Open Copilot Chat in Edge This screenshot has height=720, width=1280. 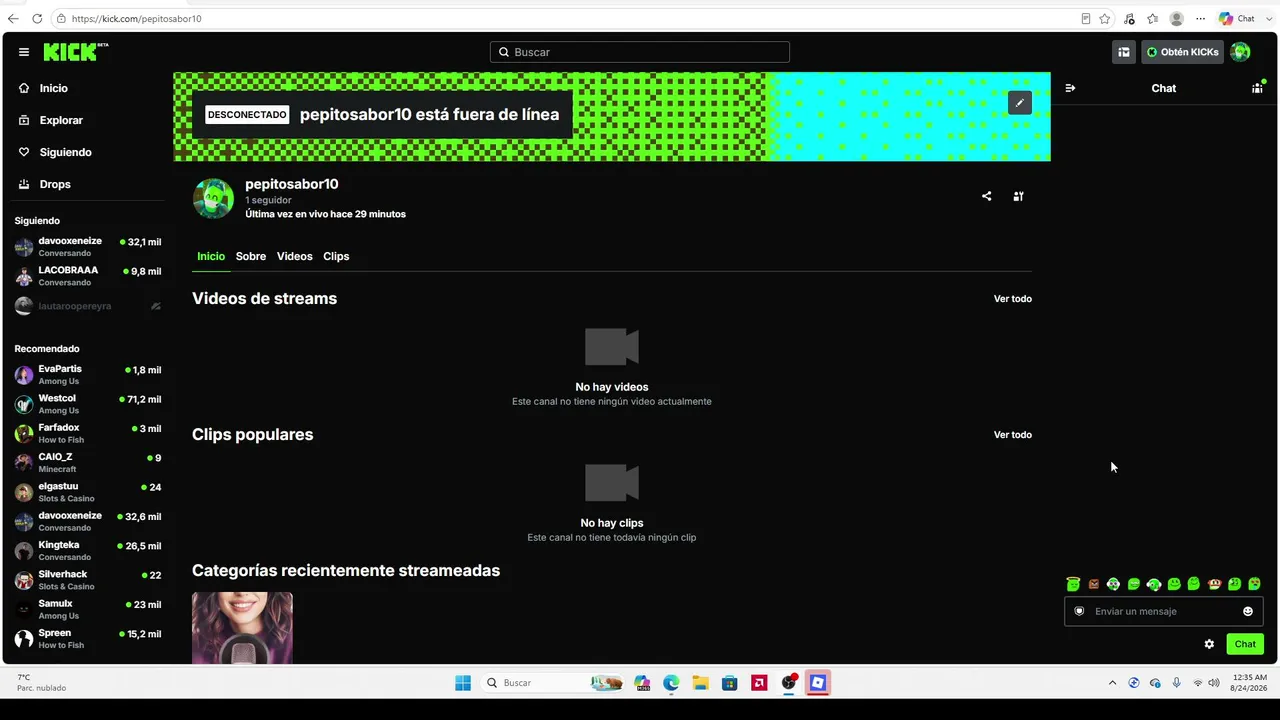pyautogui.click(x=1237, y=18)
